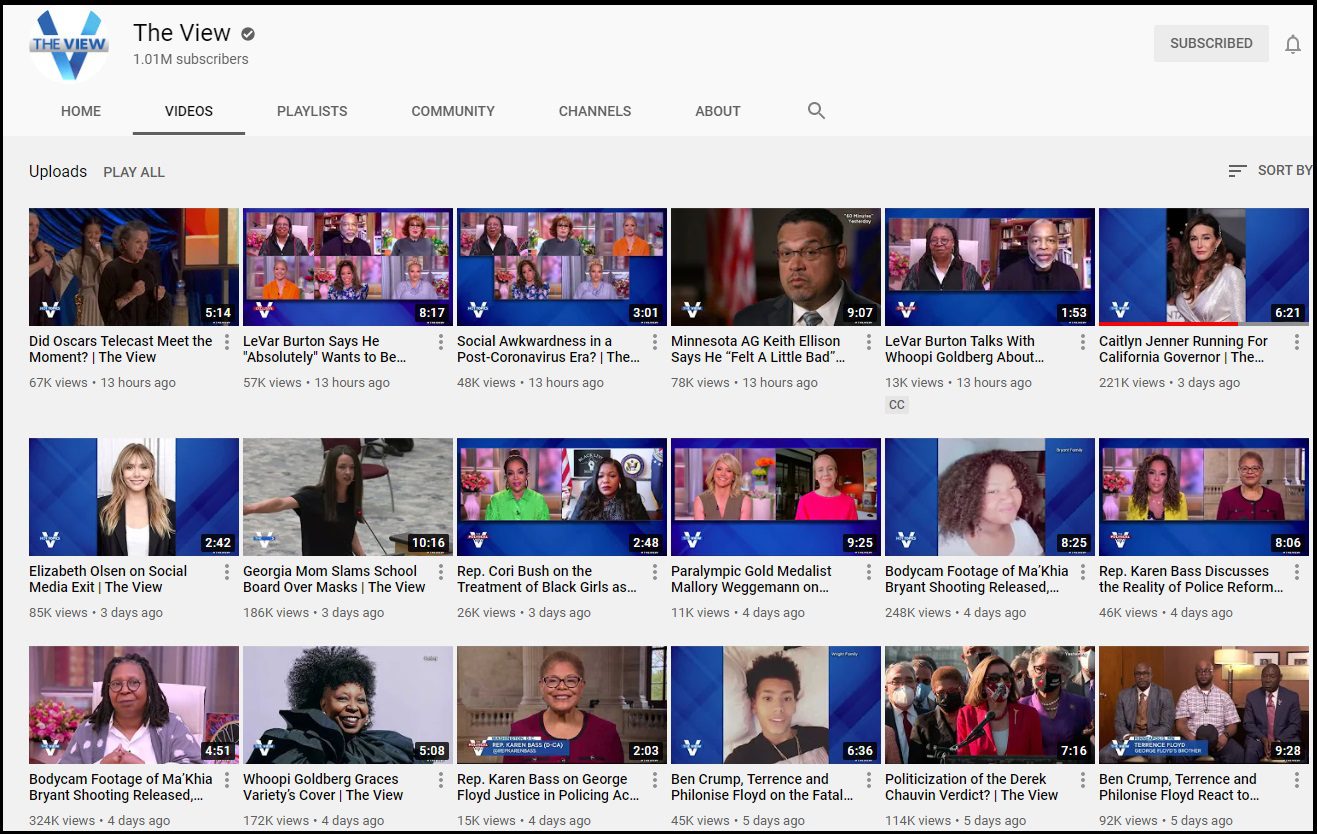
Task: Open three-dot menu for Caitlyn Jenner video
Action: coord(1297,342)
